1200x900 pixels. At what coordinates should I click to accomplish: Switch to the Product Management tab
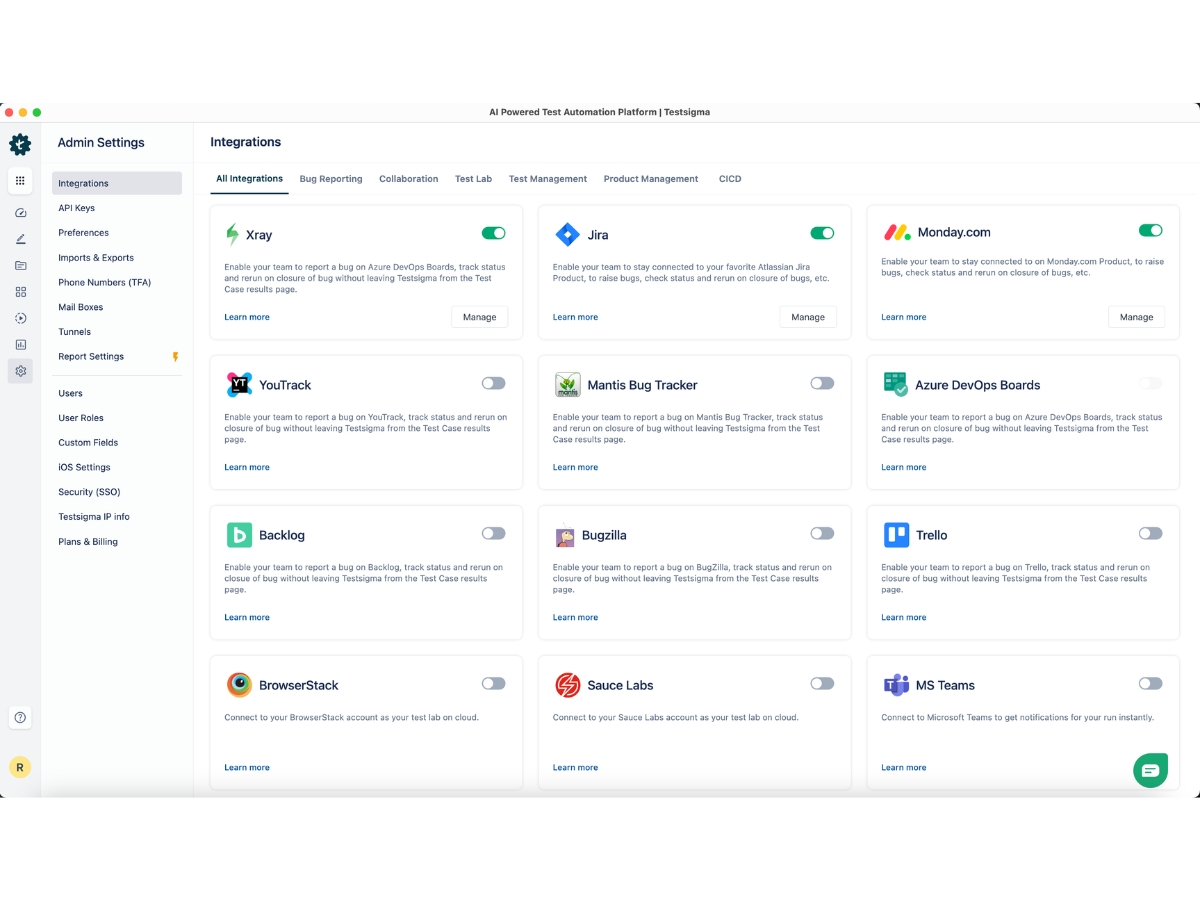(x=651, y=179)
